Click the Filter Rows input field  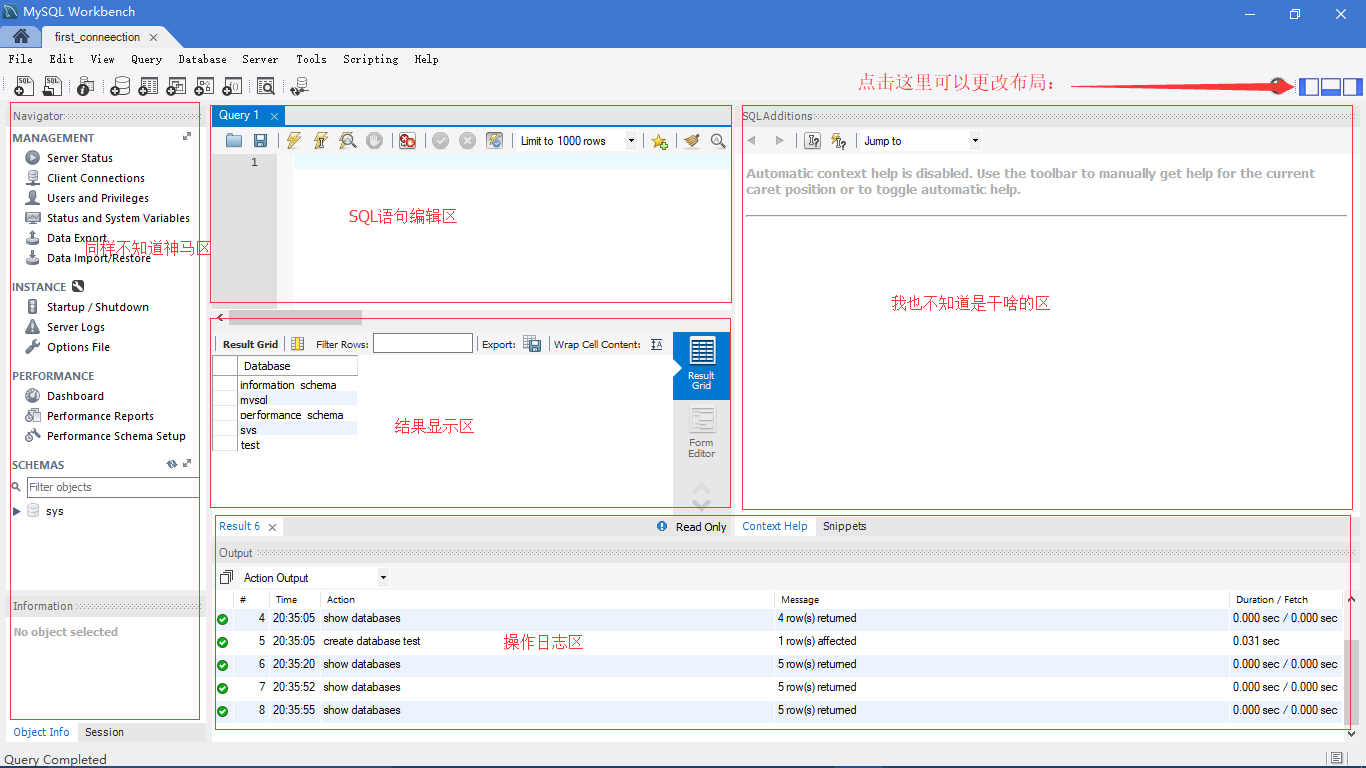(x=423, y=344)
